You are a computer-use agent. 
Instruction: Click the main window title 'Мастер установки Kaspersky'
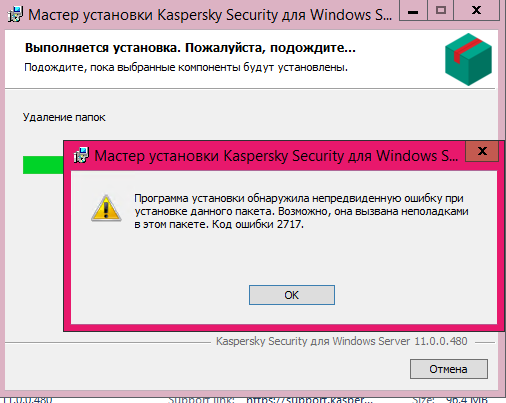coord(210,15)
